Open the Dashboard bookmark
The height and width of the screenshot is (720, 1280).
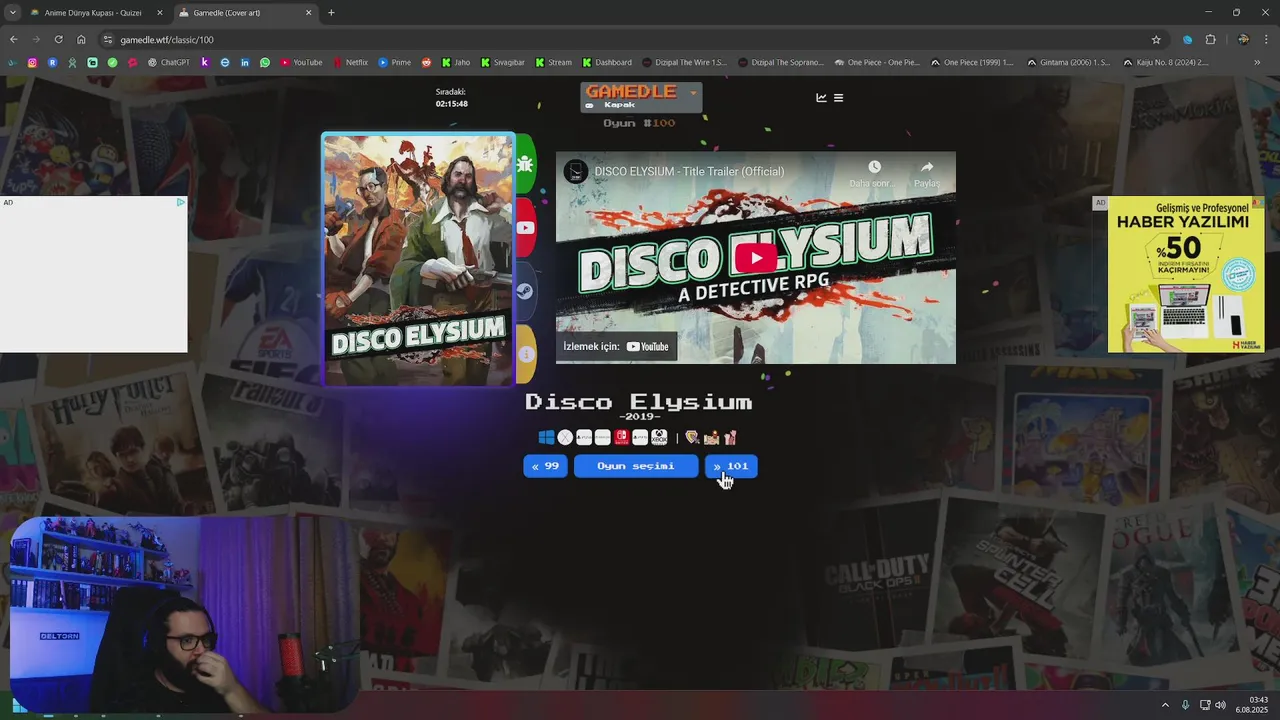click(606, 62)
